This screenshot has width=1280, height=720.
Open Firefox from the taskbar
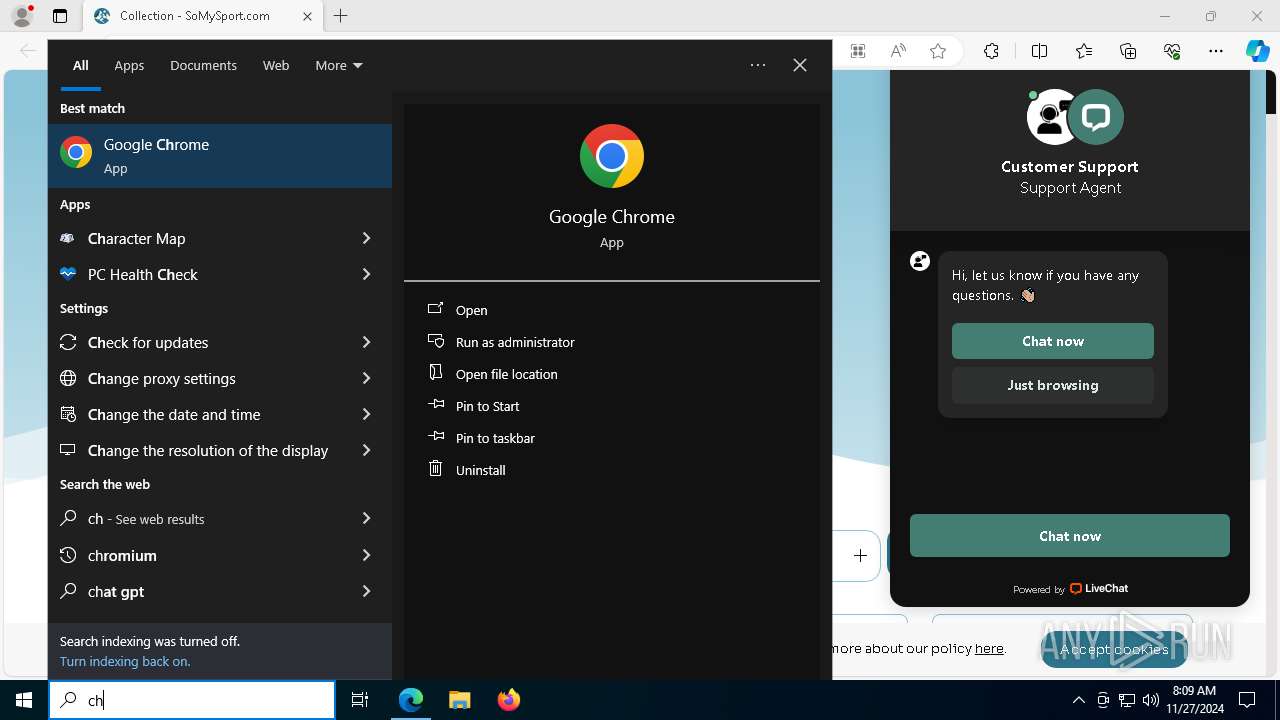click(509, 700)
